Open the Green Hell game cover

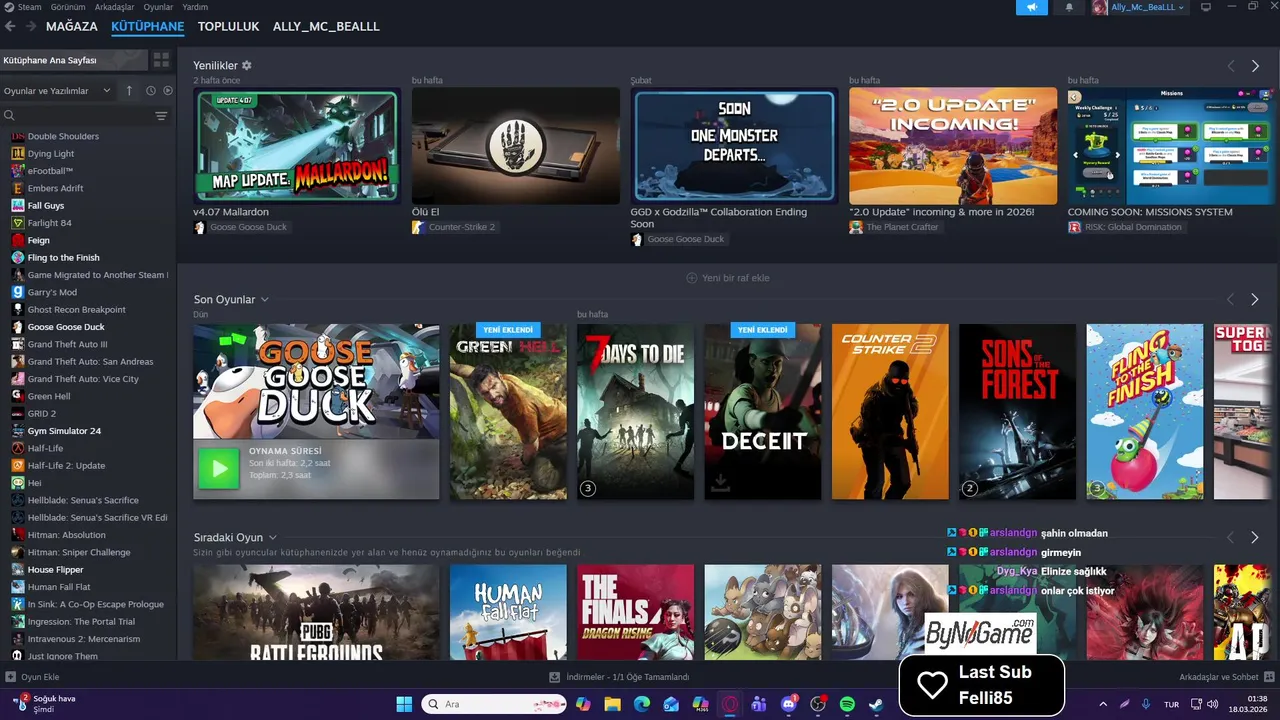[508, 412]
